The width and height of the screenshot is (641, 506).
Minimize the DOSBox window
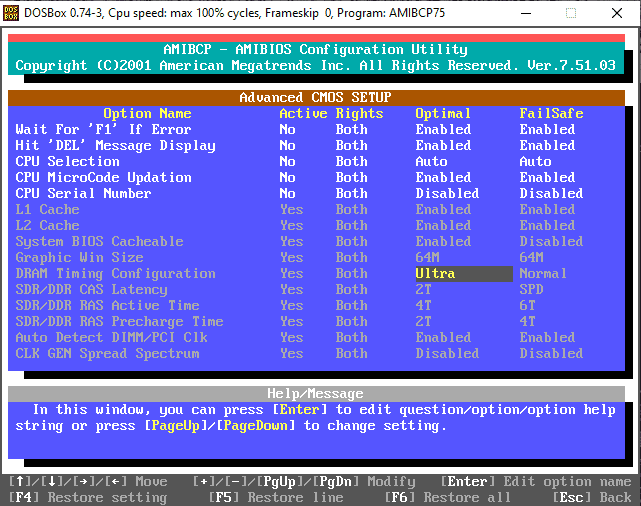tap(526, 13)
